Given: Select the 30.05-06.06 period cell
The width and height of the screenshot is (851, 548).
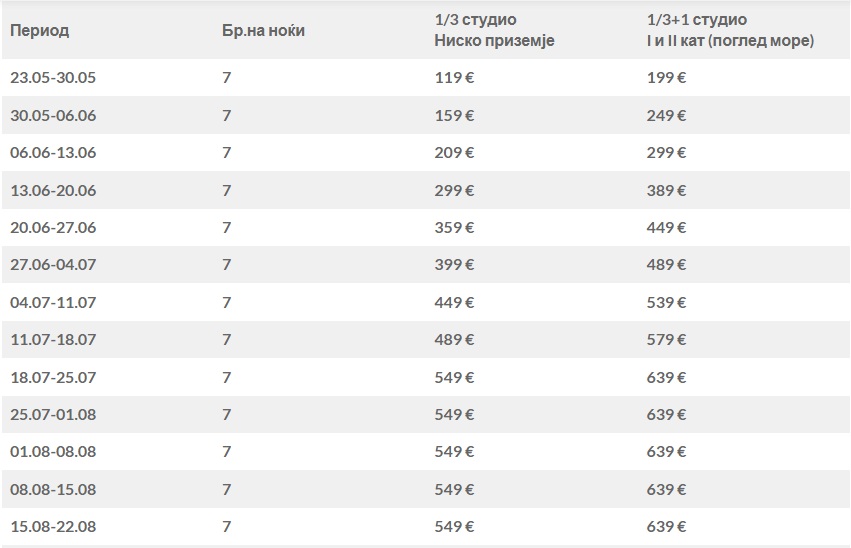Looking at the screenshot, I should coord(53,115).
